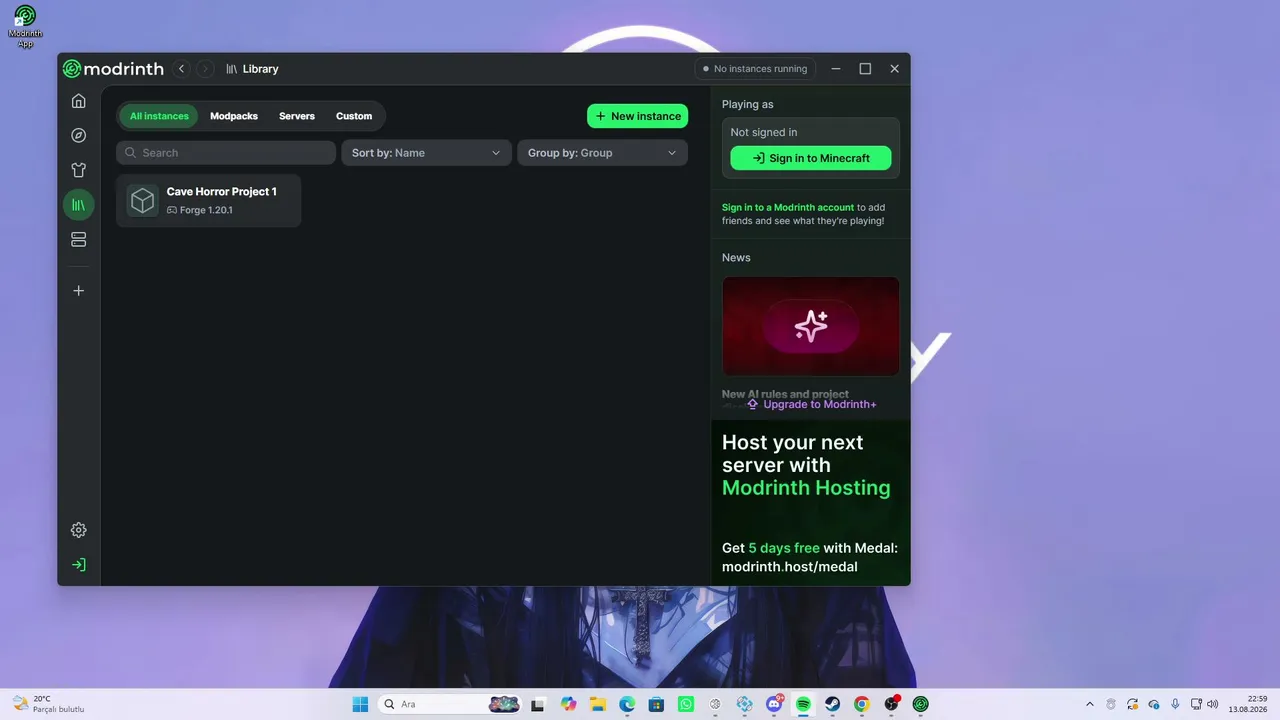Navigate back with the left arrow
The width and height of the screenshot is (1280, 720).
[x=181, y=69]
